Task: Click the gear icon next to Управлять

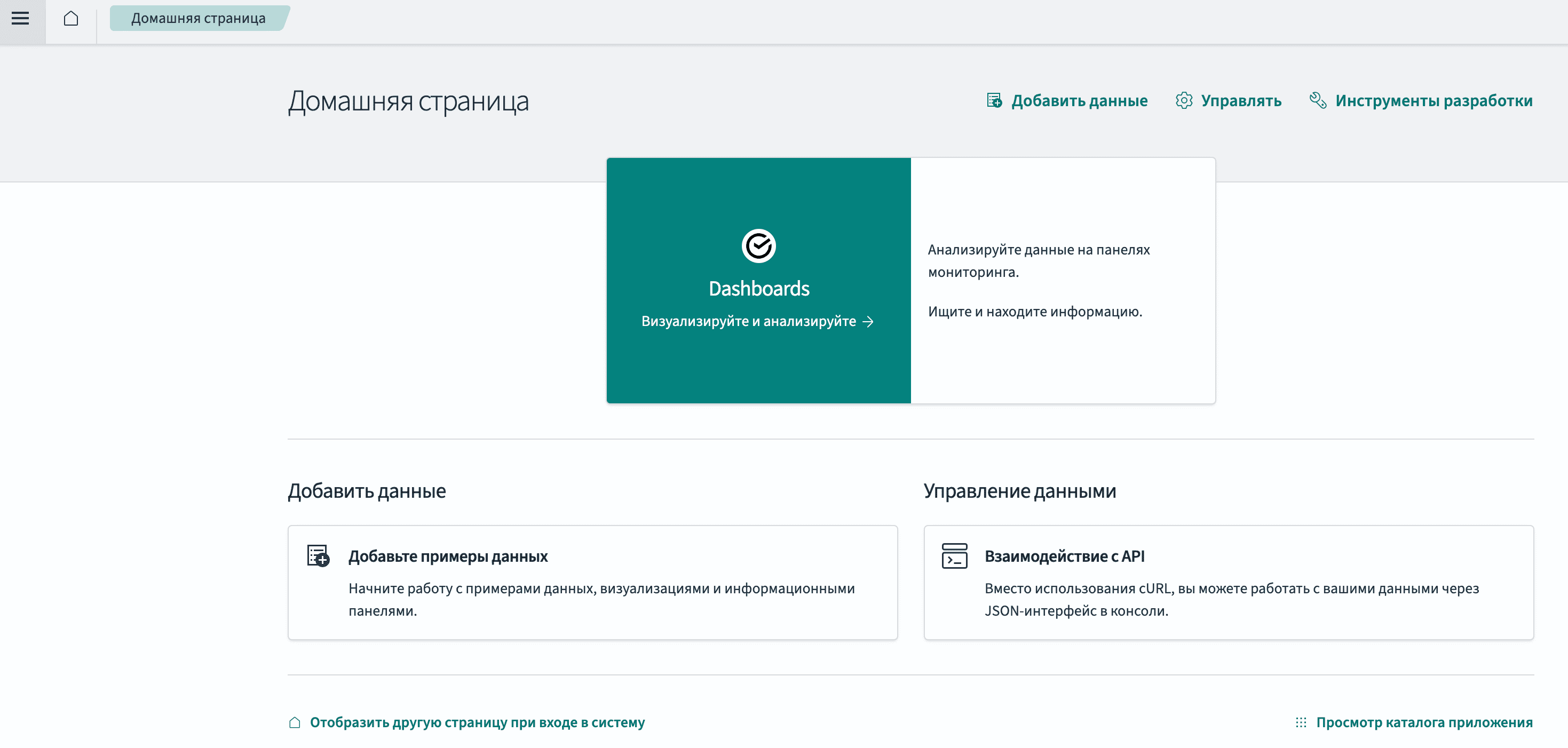Action: pyautogui.click(x=1183, y=100)
